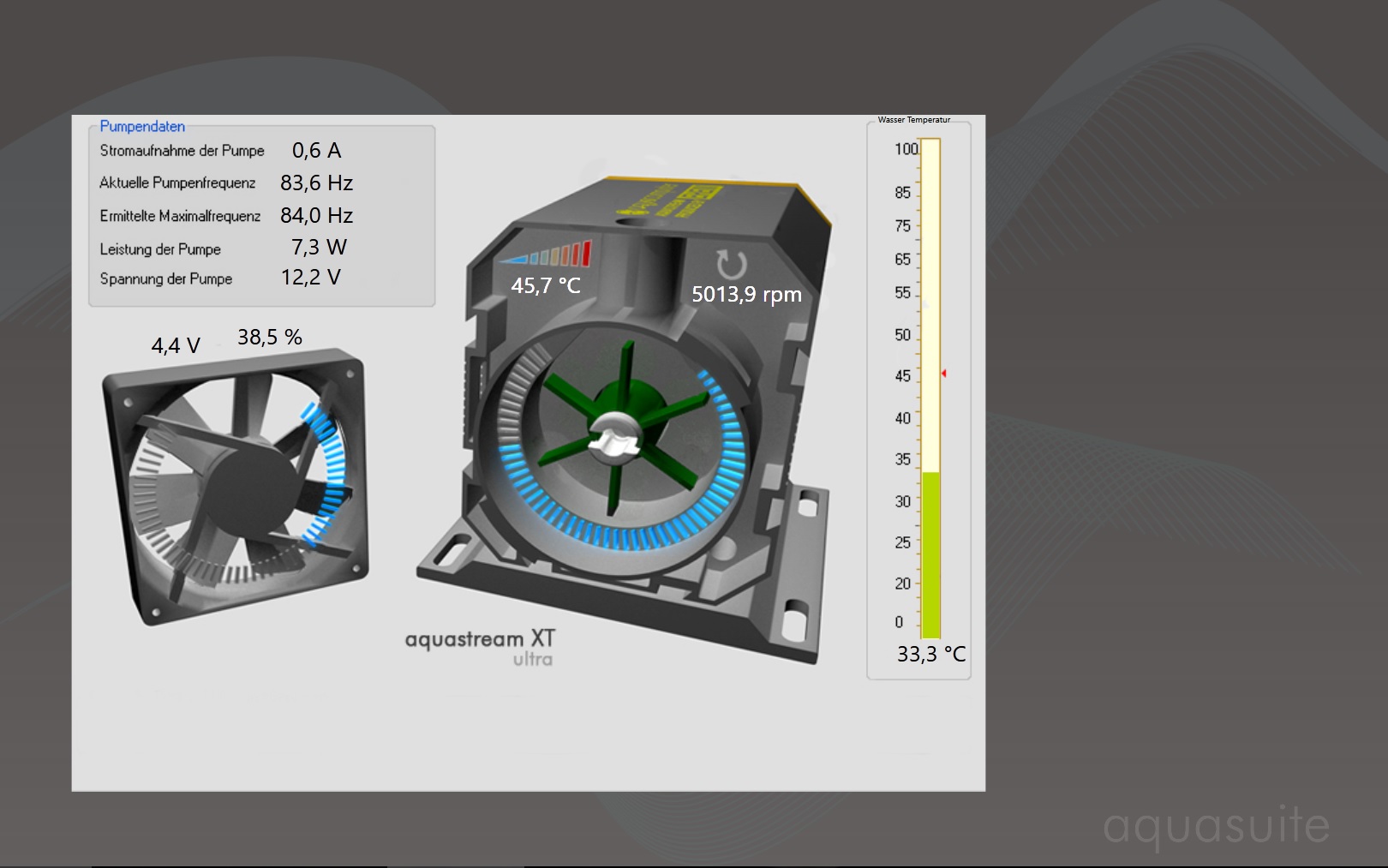Click the "75" mark on temperature scale

coord(903,226)
